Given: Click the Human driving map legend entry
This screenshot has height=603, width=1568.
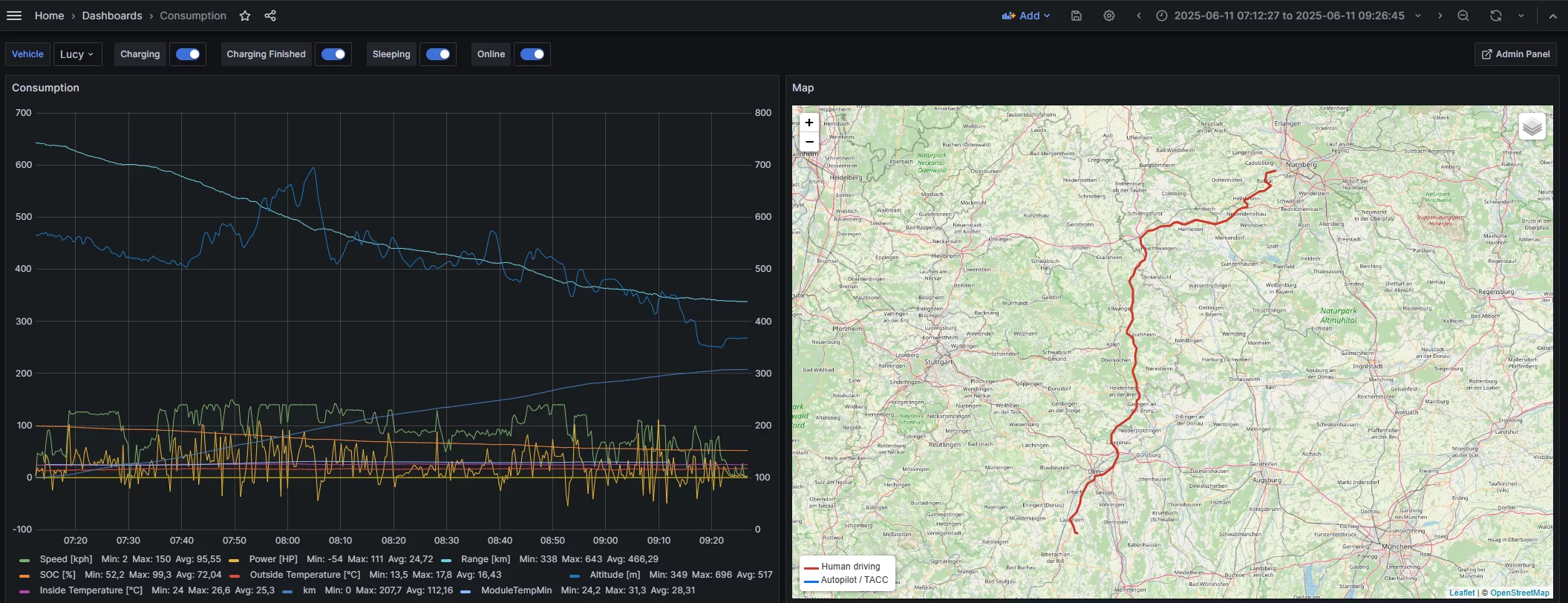Looking at the screenshot, I should pyautogui.click(x=850, y=567).
